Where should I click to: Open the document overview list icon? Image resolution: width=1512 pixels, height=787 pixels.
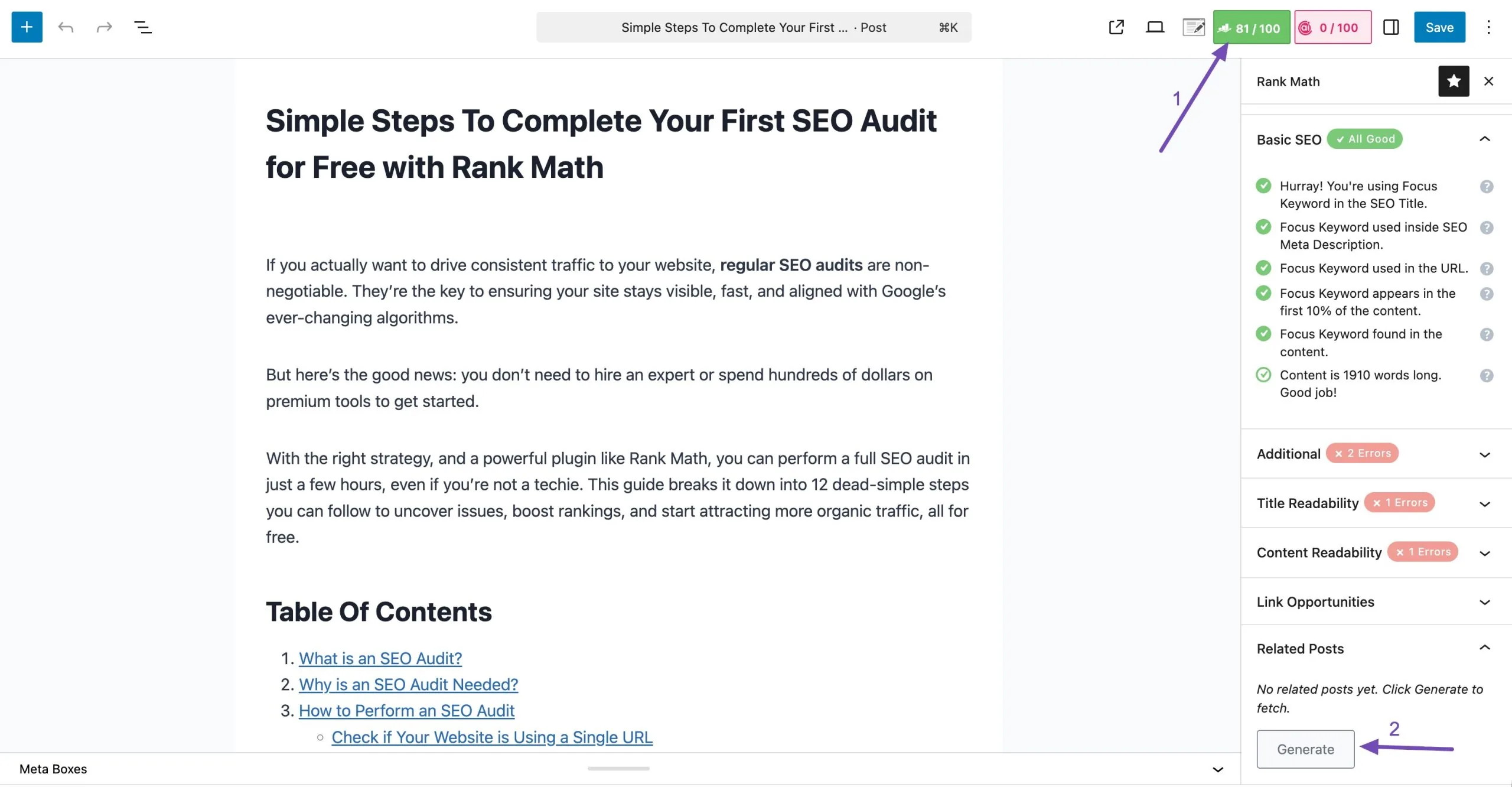[x=142, y=27]
